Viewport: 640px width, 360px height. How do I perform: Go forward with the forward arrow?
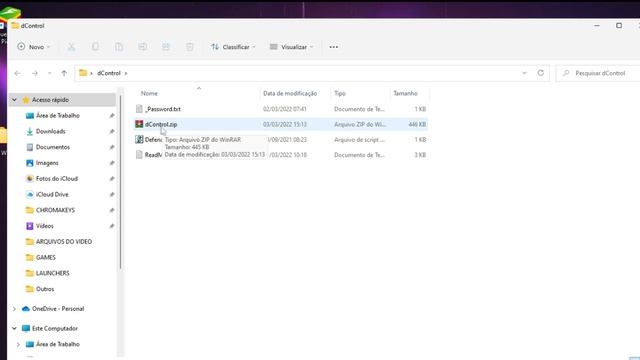point(35,73)
